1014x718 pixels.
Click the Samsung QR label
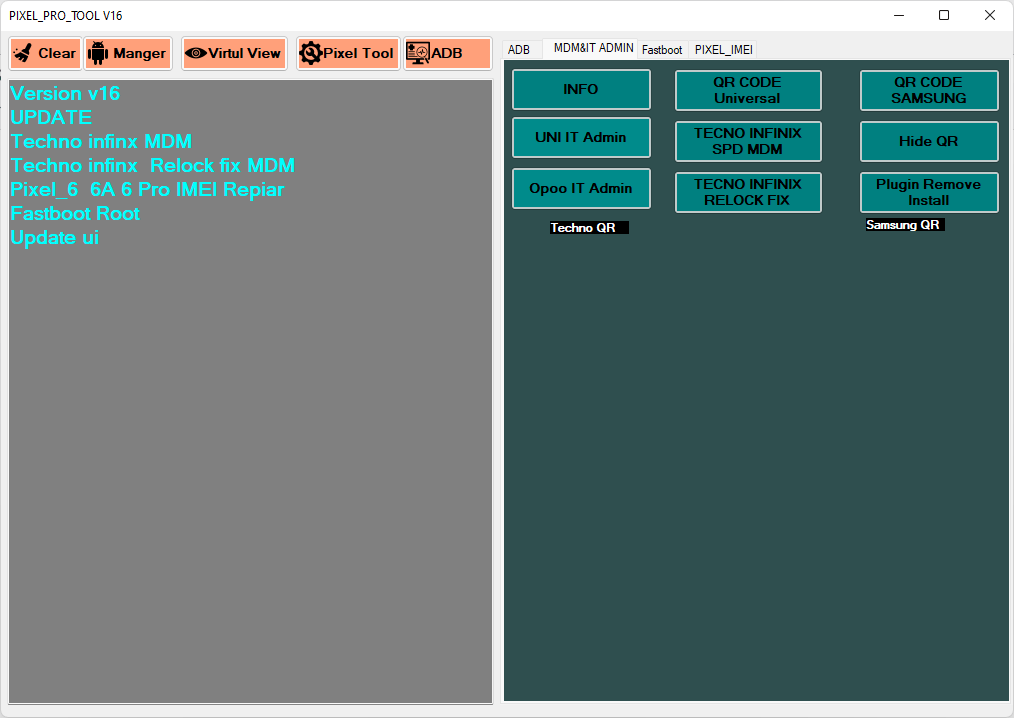tap(903, 225)
